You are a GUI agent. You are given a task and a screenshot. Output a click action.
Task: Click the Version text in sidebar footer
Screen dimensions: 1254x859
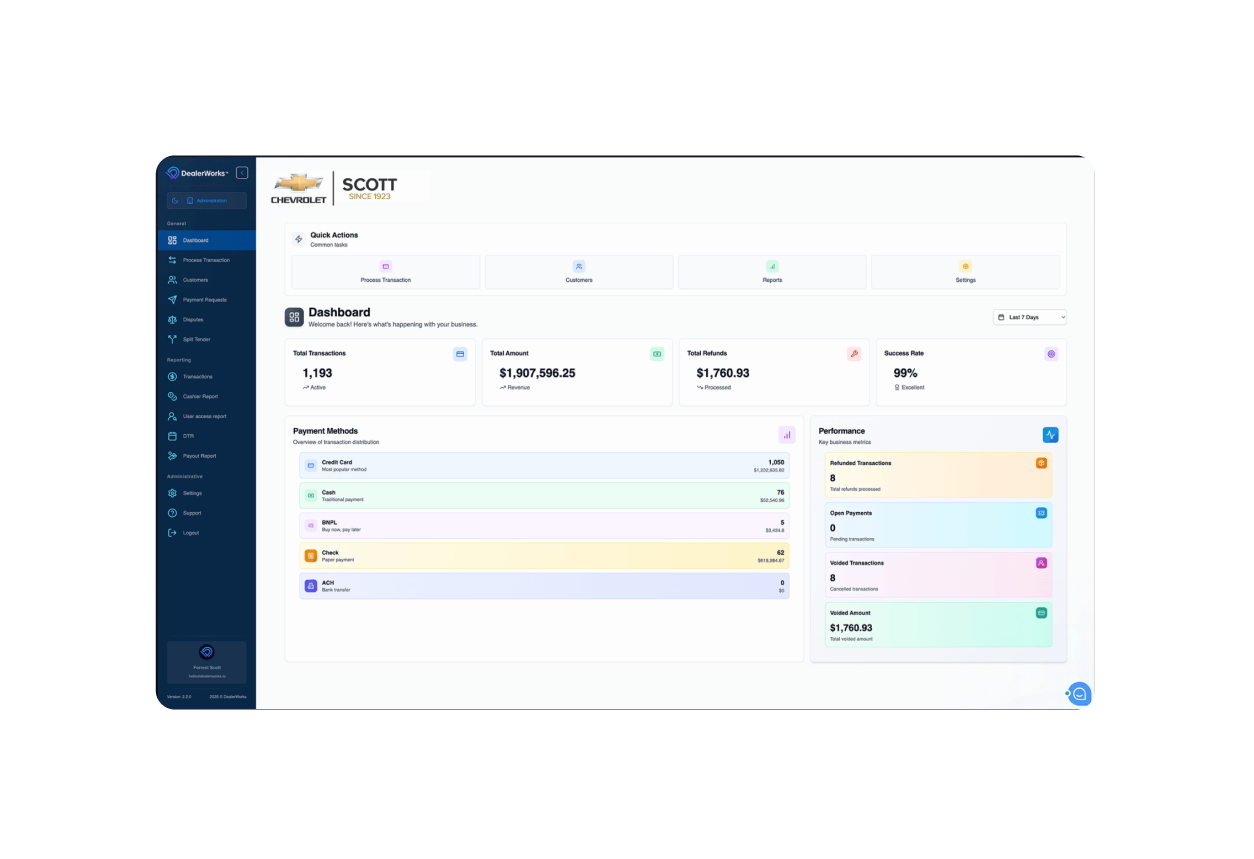[178, 697]
